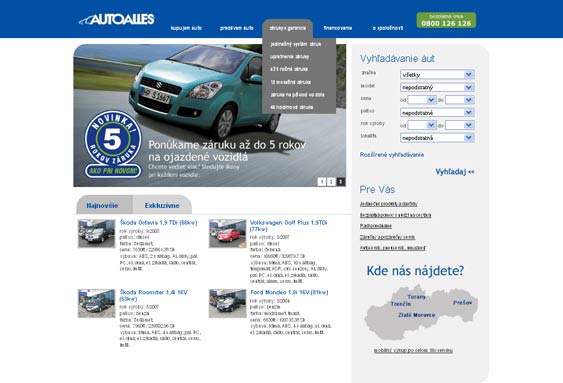Switch to the Exkluzívne tab

(162, 205)
